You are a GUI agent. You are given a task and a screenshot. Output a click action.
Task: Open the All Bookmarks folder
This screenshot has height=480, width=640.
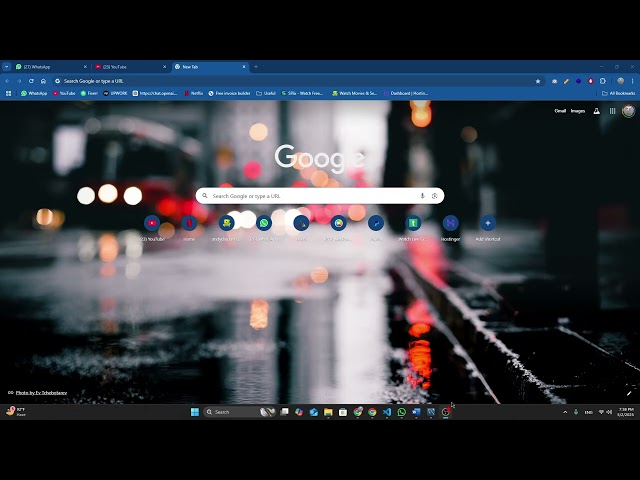pos(617,93)
